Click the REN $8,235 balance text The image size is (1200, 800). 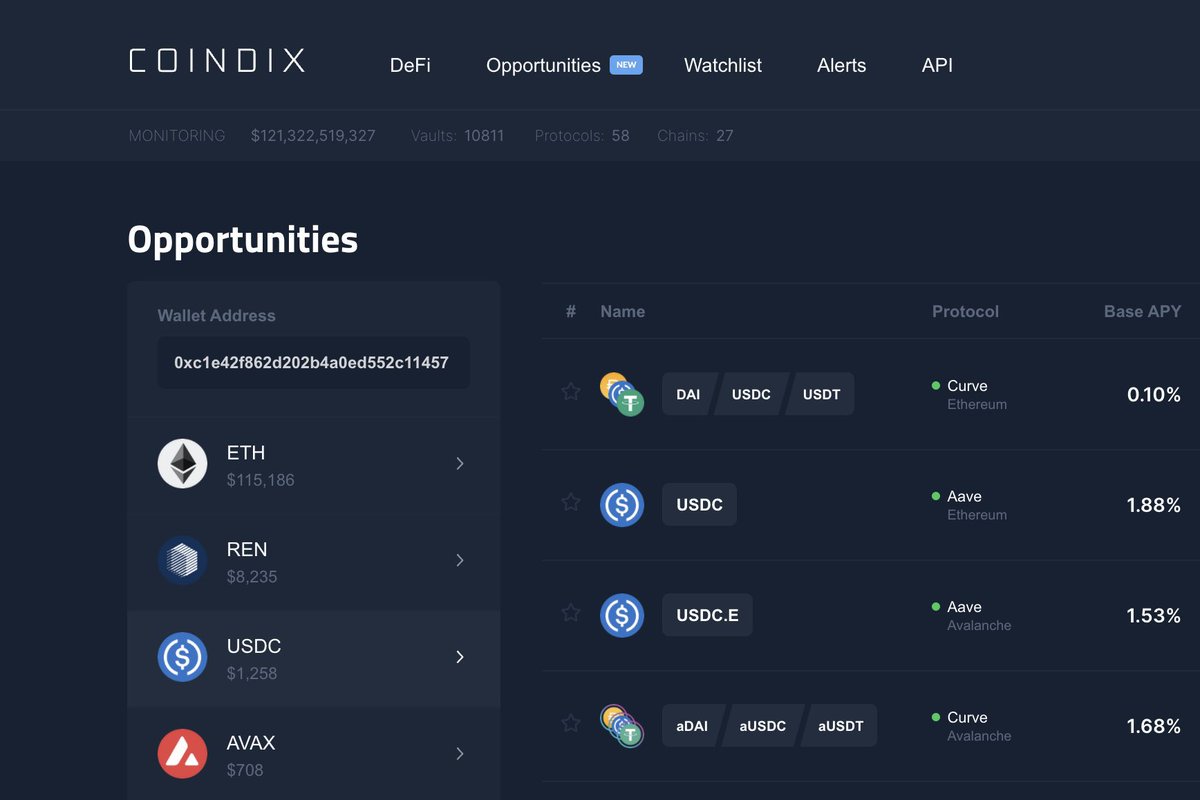click(252, 577)
